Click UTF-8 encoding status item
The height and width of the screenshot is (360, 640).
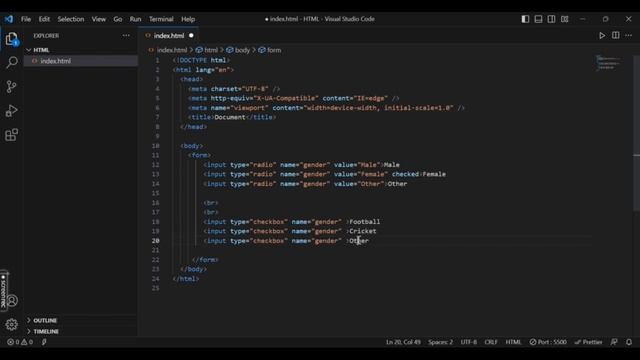click(x=469, y=342)
